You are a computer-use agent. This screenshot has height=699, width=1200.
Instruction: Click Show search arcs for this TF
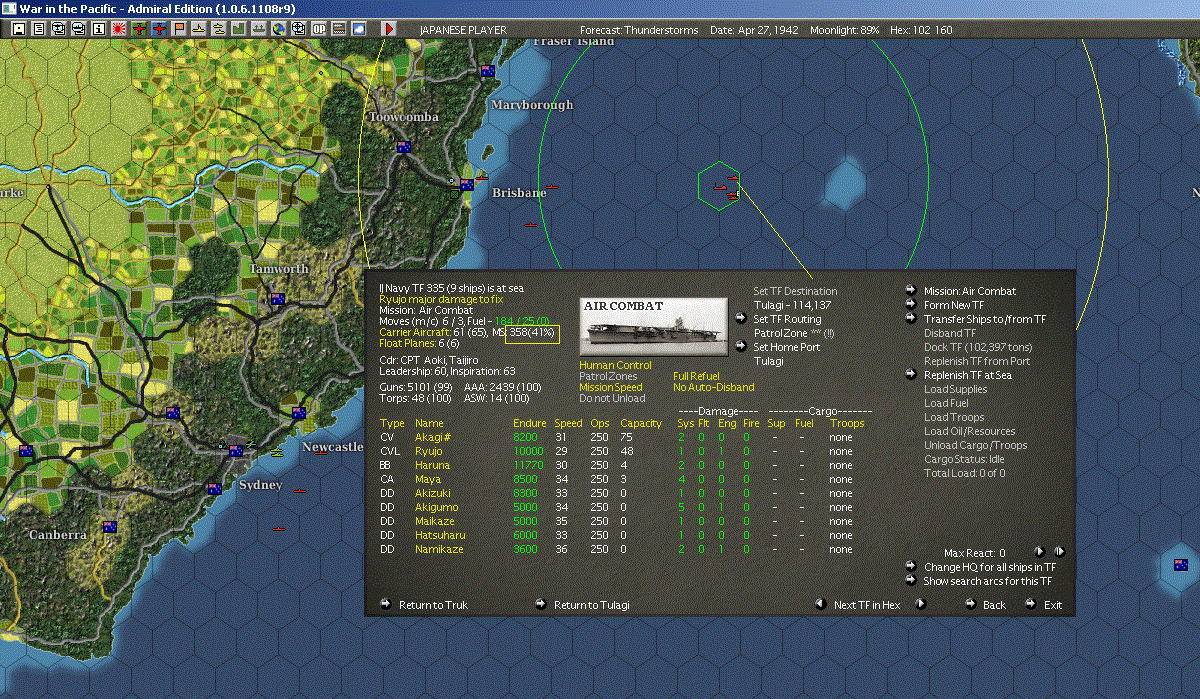(988, 581)
